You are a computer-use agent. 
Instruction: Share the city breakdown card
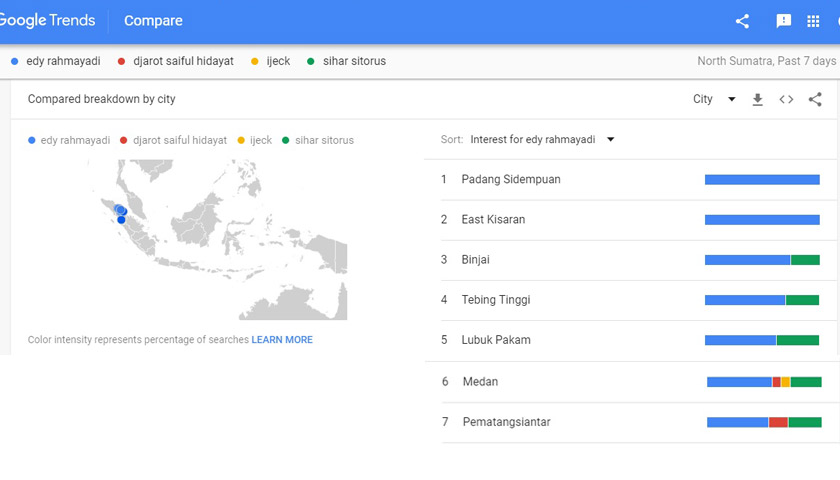tap(815, 100)
